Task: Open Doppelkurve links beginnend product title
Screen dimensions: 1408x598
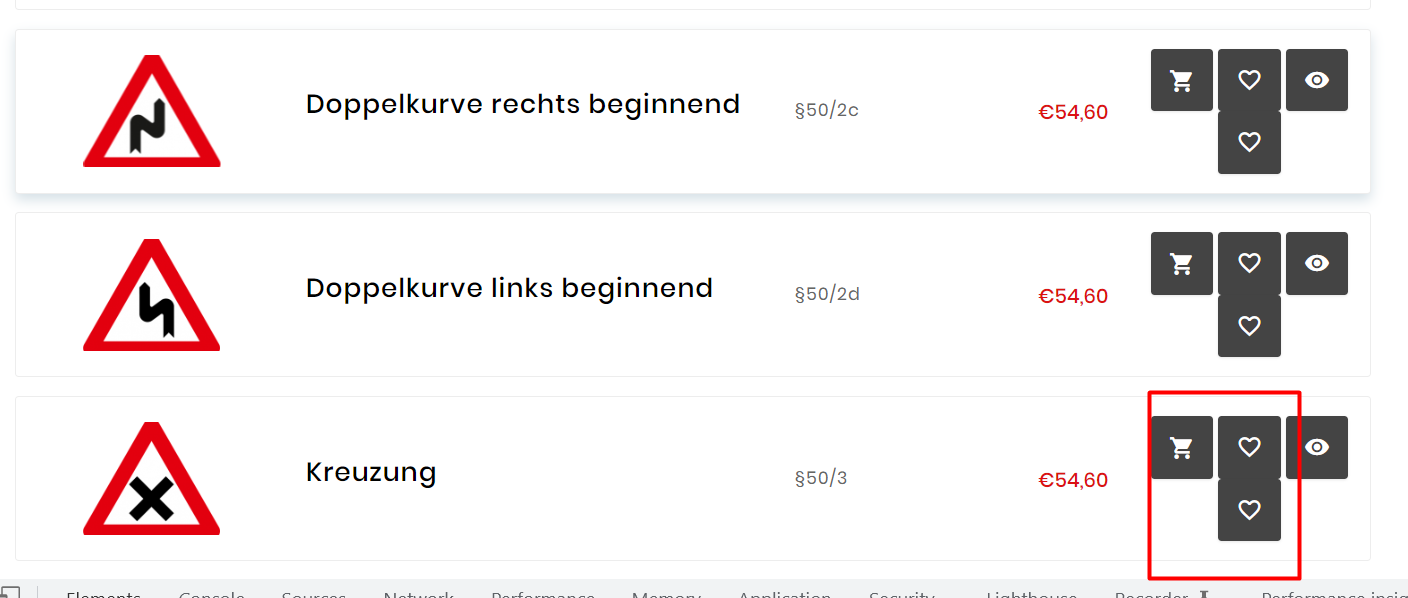Action: (509, 288)
